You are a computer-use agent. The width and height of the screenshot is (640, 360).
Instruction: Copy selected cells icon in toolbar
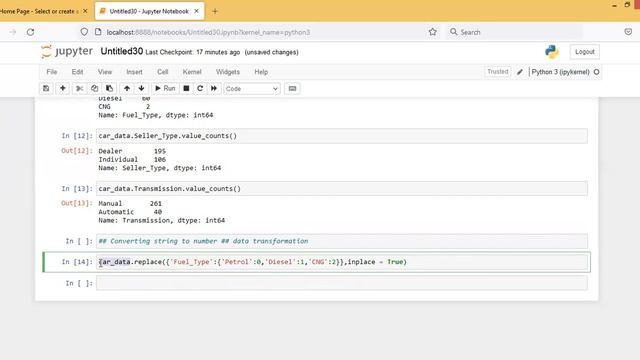click(94, 89)
